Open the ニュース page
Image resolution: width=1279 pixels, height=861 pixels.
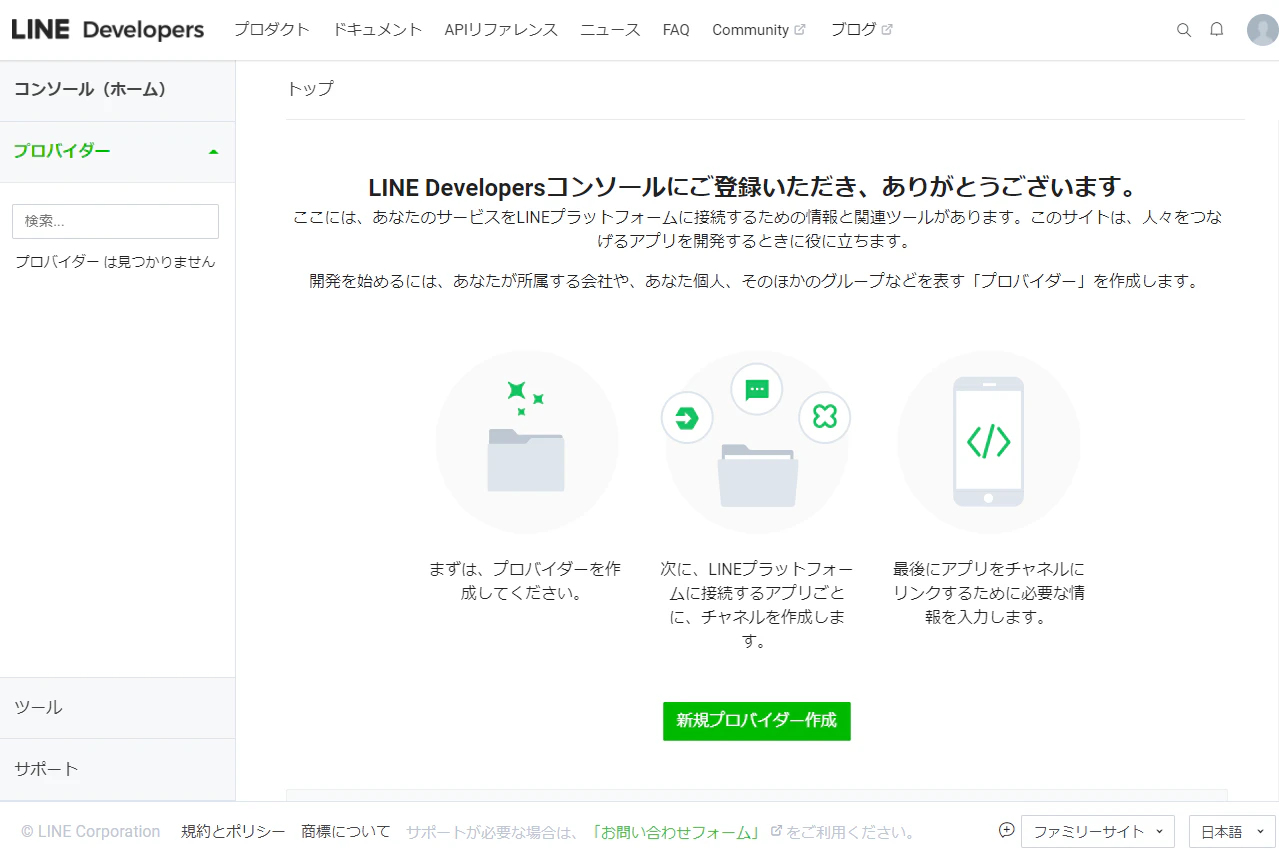(x=610, y=30)
